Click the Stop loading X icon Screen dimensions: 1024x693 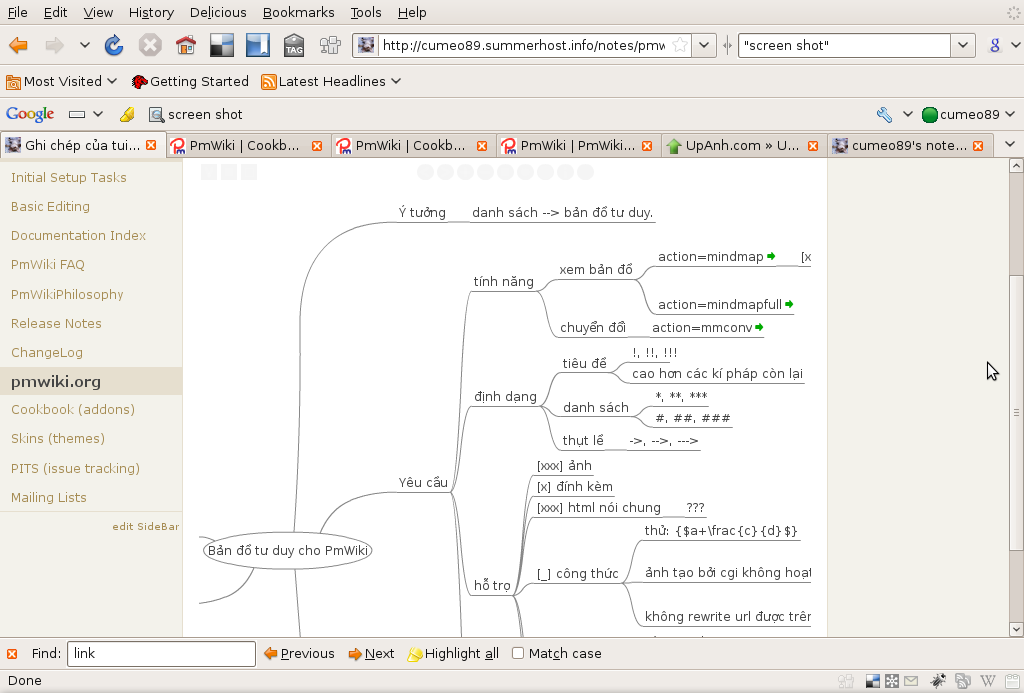pyautogui.click(x=150, y=45)
